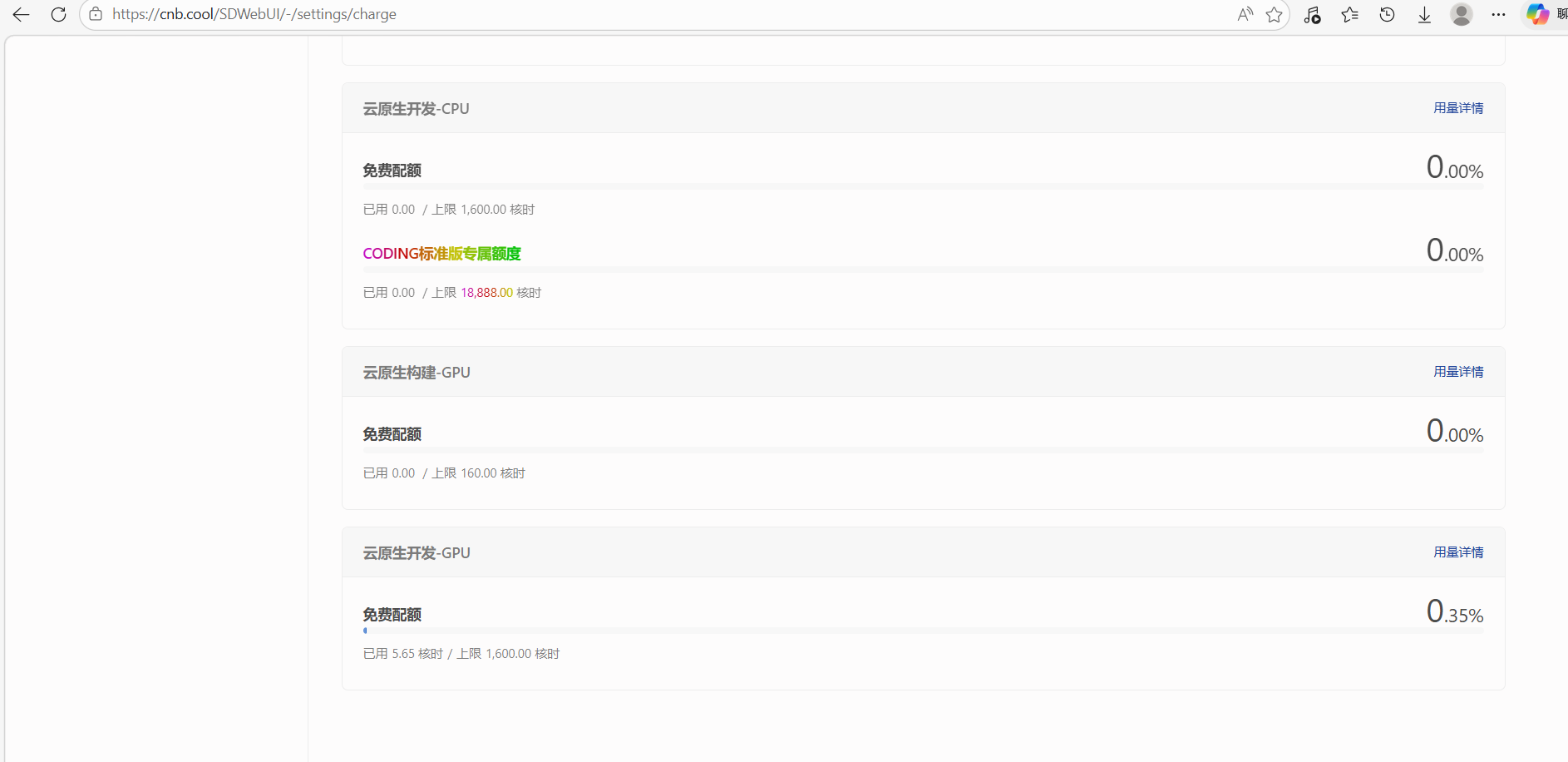Open the browser three-dot settings menu

(x=1498, y=14)
